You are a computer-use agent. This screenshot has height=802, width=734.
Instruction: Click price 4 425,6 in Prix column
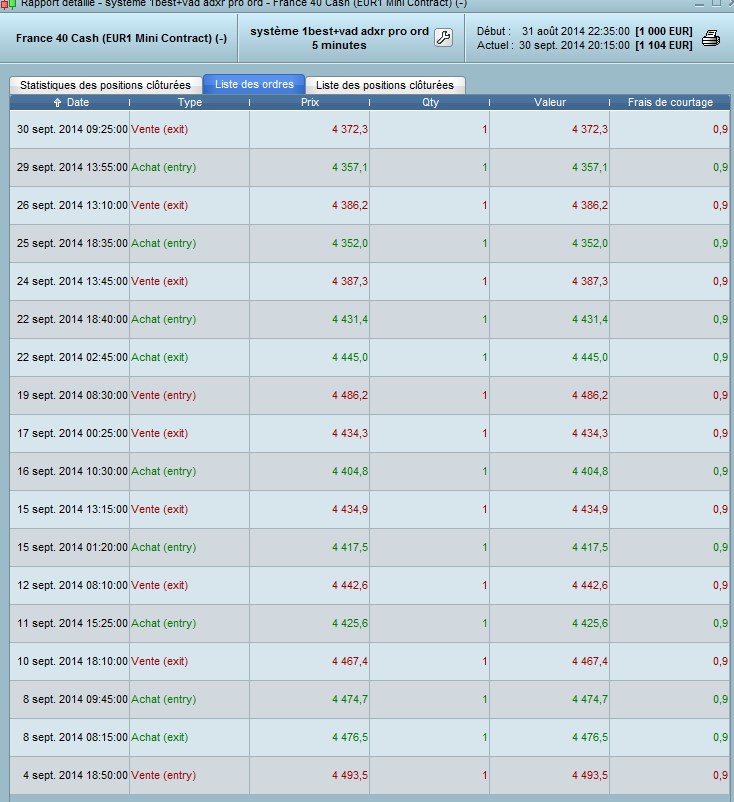[350, 623]
